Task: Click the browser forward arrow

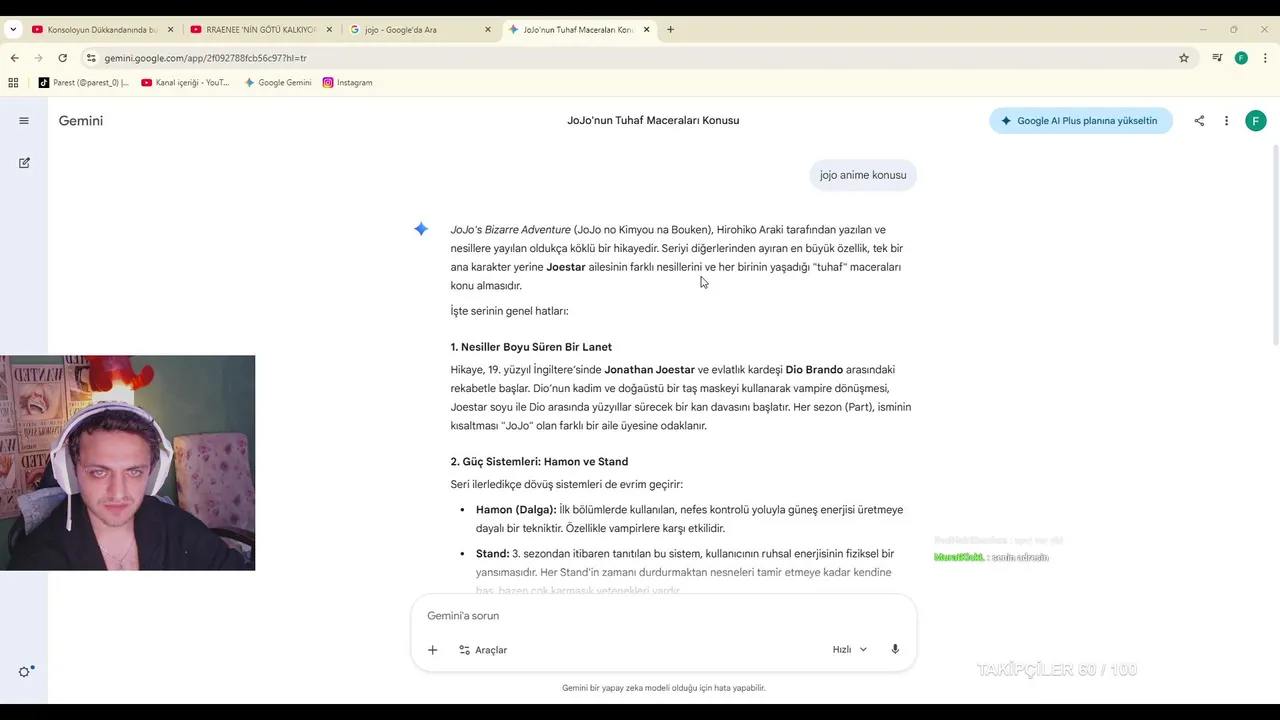Action: [x=38, y=58]
